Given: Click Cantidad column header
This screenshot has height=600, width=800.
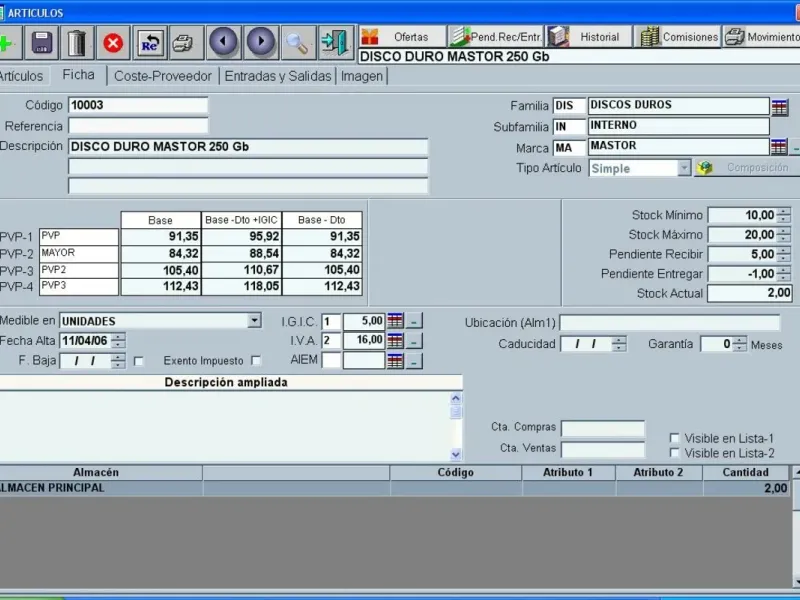Looking at the screenshot, I should [745, 472].
